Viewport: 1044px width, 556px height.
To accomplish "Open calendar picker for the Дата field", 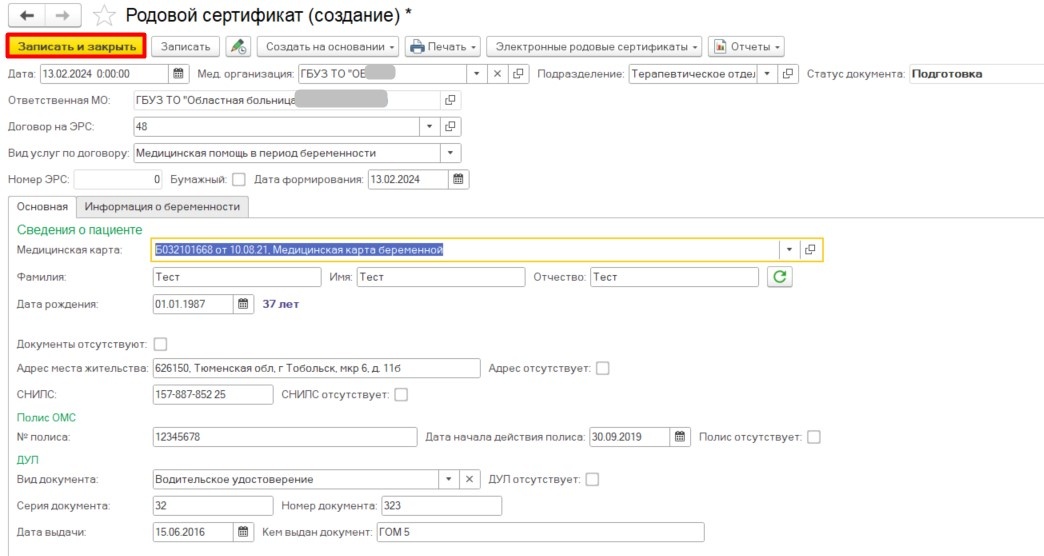I will pos(178,74).
